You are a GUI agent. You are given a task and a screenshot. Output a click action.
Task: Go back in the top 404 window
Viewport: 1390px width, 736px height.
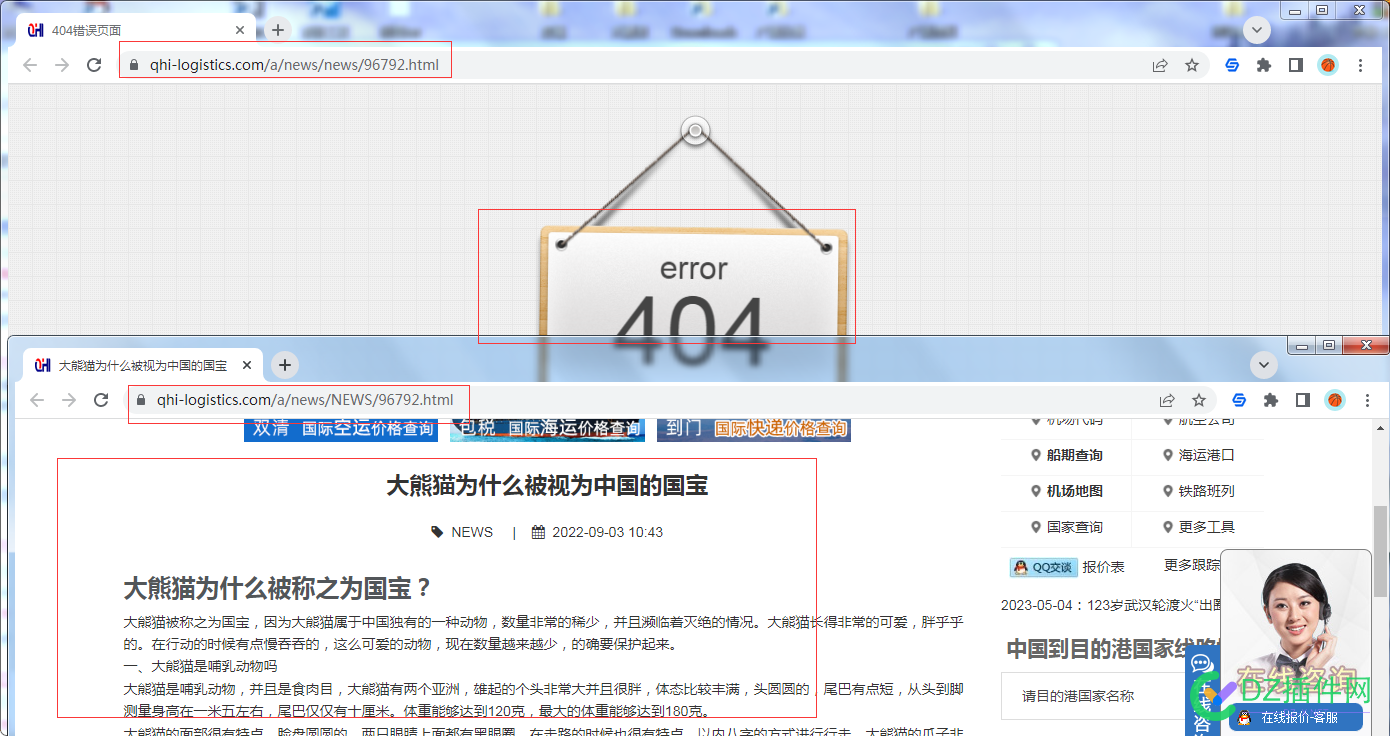[30, 65]
